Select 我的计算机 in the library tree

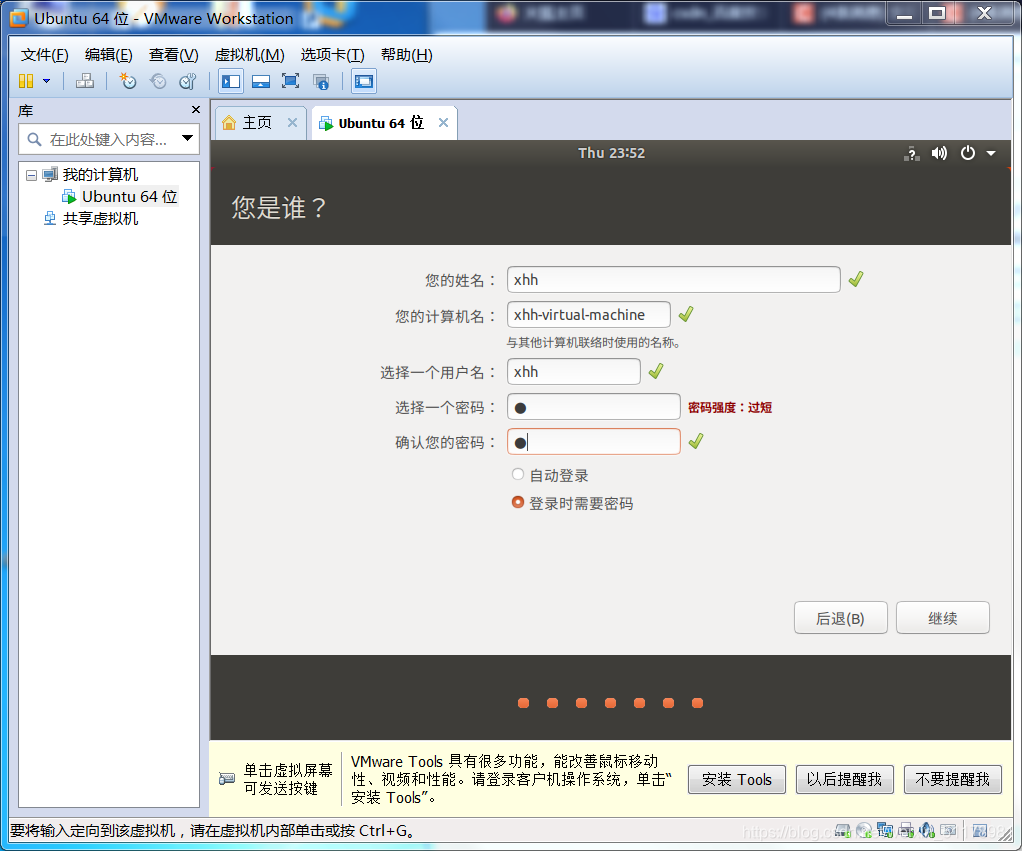click(100, 175)
